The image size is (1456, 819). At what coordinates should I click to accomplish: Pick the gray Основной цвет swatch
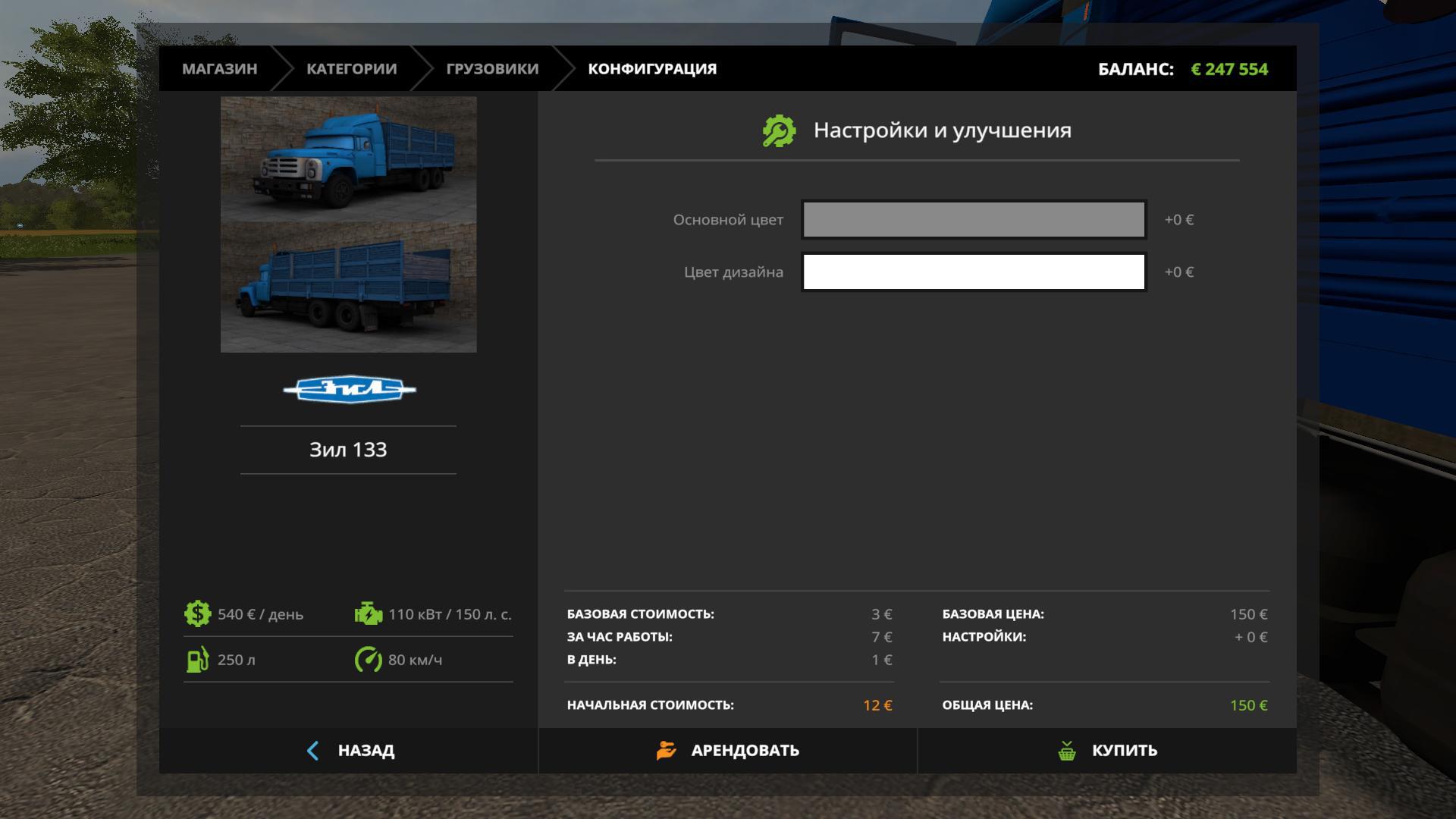click(974, 220)
